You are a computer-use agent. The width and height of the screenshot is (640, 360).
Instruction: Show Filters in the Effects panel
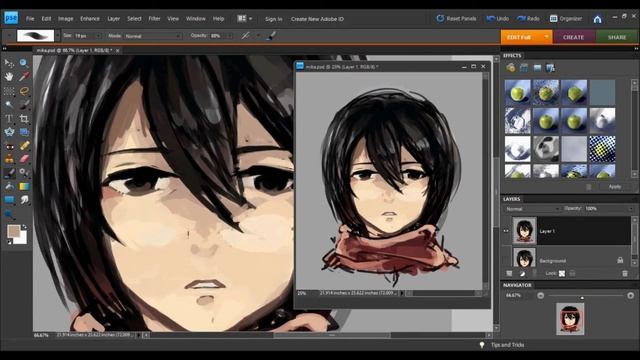pos(510,68)
